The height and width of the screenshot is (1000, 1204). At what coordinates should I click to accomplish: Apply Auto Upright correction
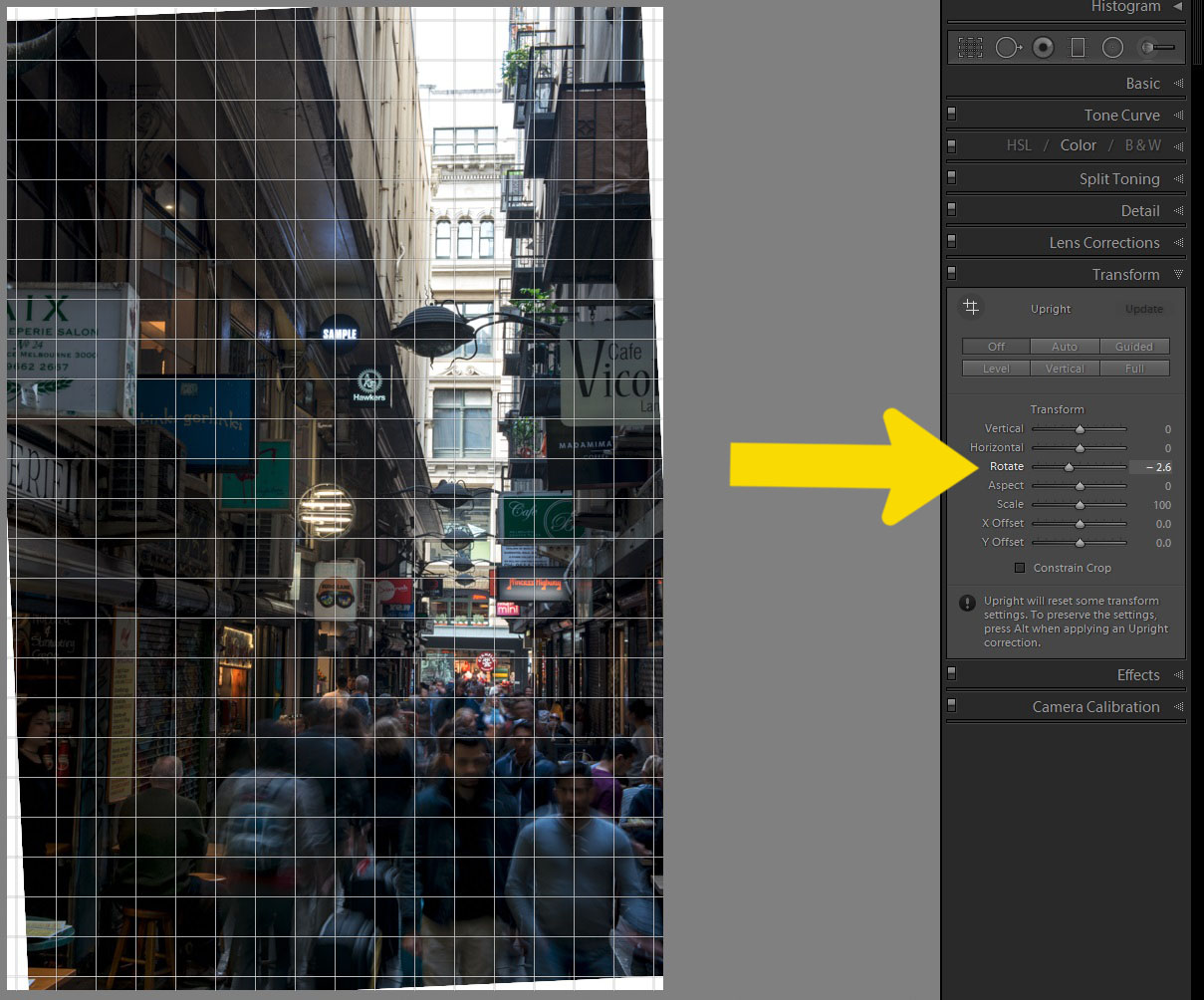(1065, 347)
